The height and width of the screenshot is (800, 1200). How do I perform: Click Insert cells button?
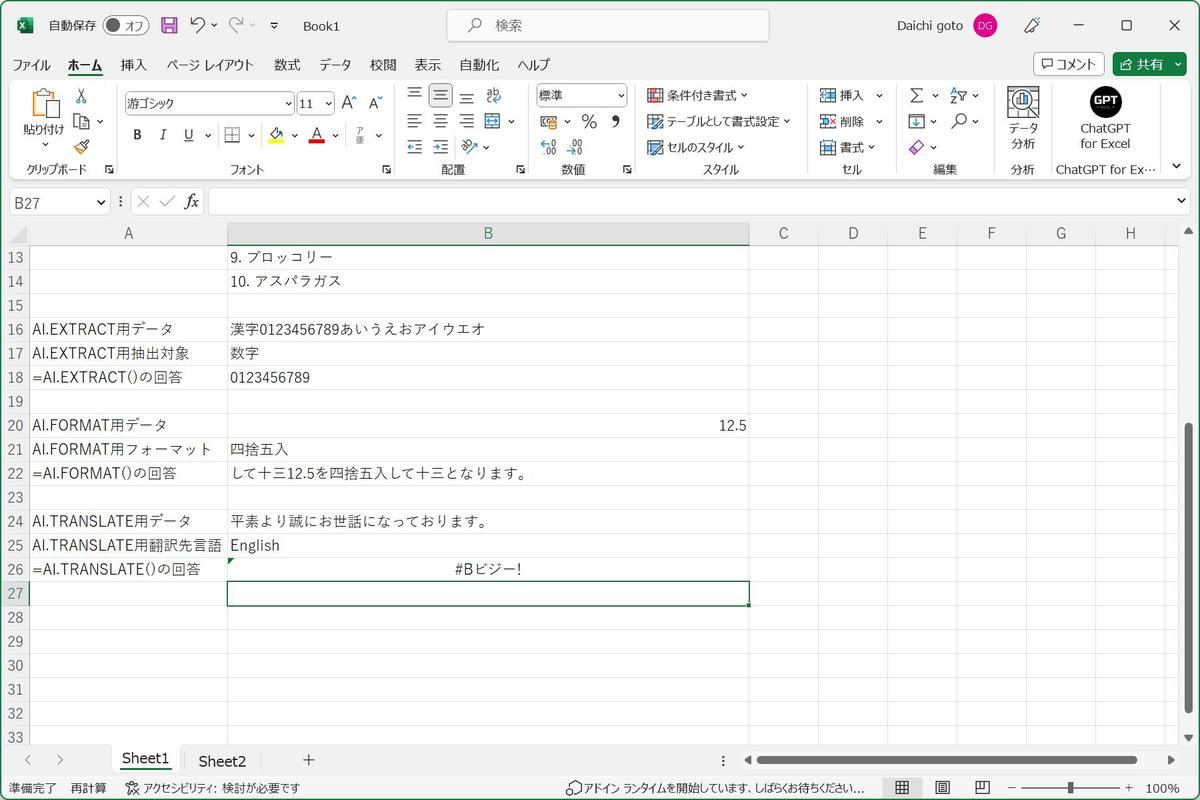pos(851,96)
